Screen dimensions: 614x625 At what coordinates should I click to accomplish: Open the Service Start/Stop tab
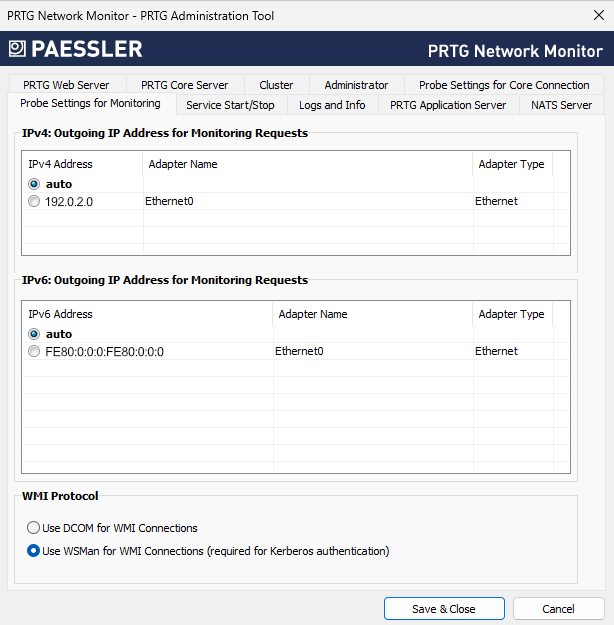[x=230, y=105]
